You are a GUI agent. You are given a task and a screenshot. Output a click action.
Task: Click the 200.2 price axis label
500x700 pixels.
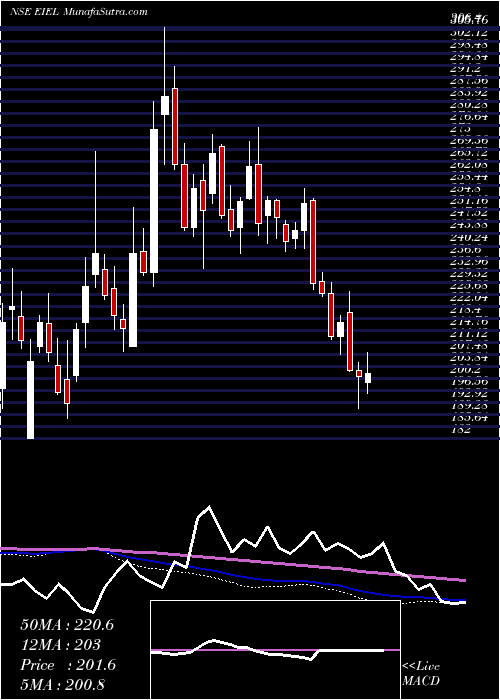point(466,370)
